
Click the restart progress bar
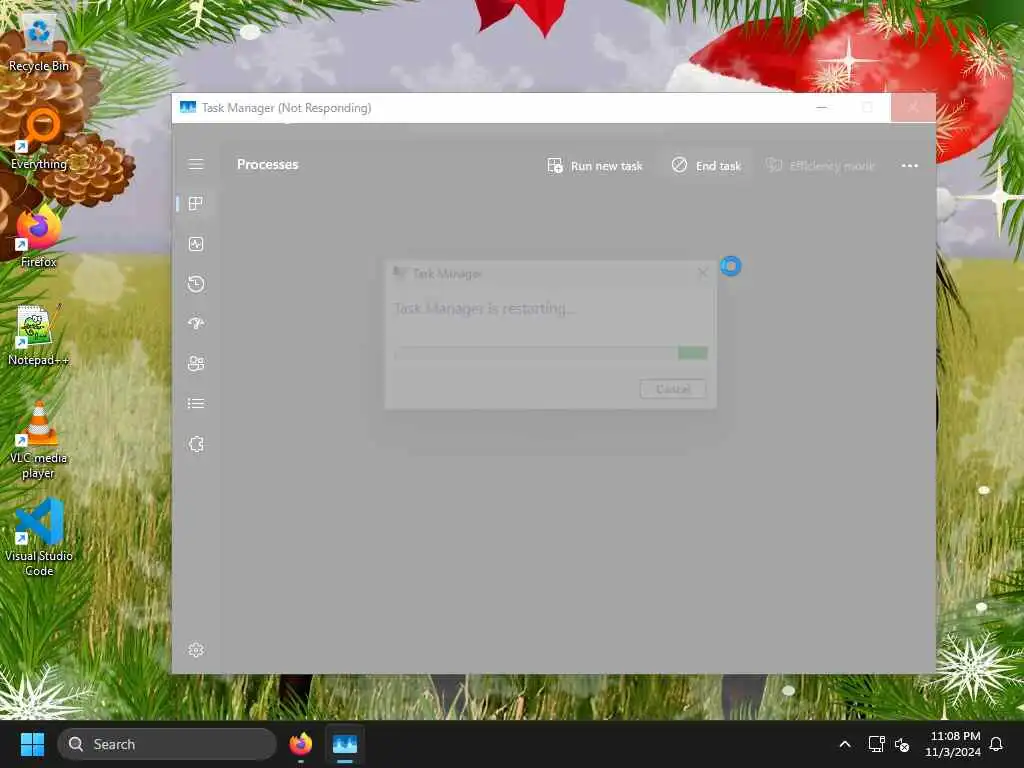pyautogui.click(x=551, y=353)
